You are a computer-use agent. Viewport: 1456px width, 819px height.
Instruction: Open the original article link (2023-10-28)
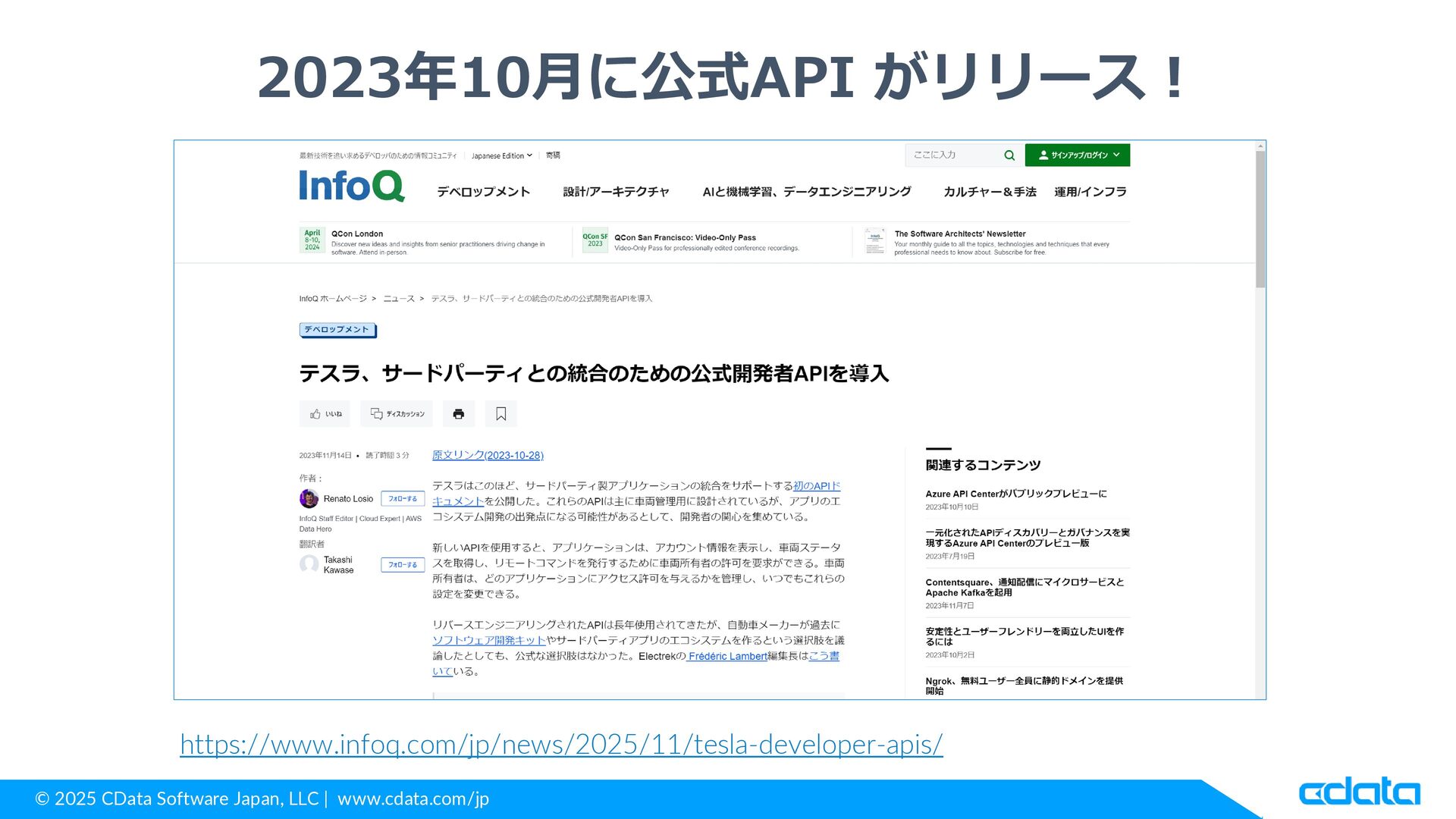point(488,455)
